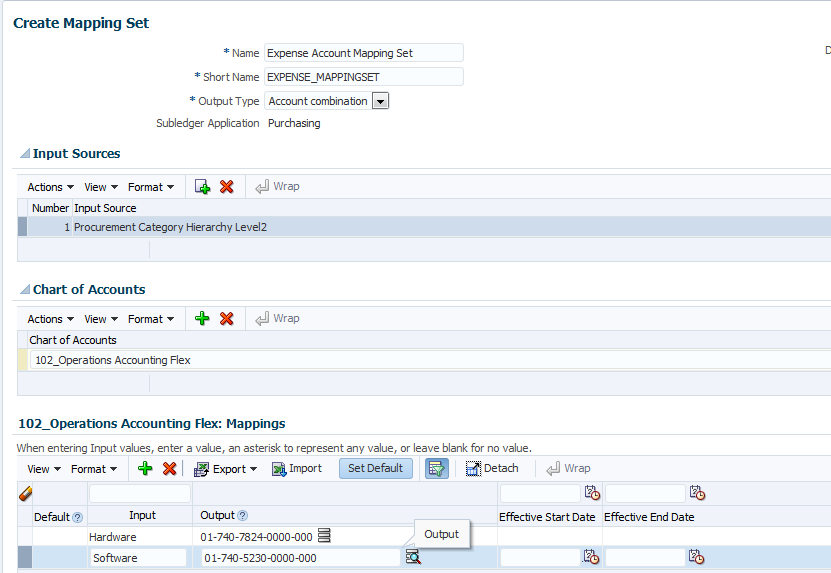
Task: Open Software row Effective Start Date calendar
Action: [591, 557]
